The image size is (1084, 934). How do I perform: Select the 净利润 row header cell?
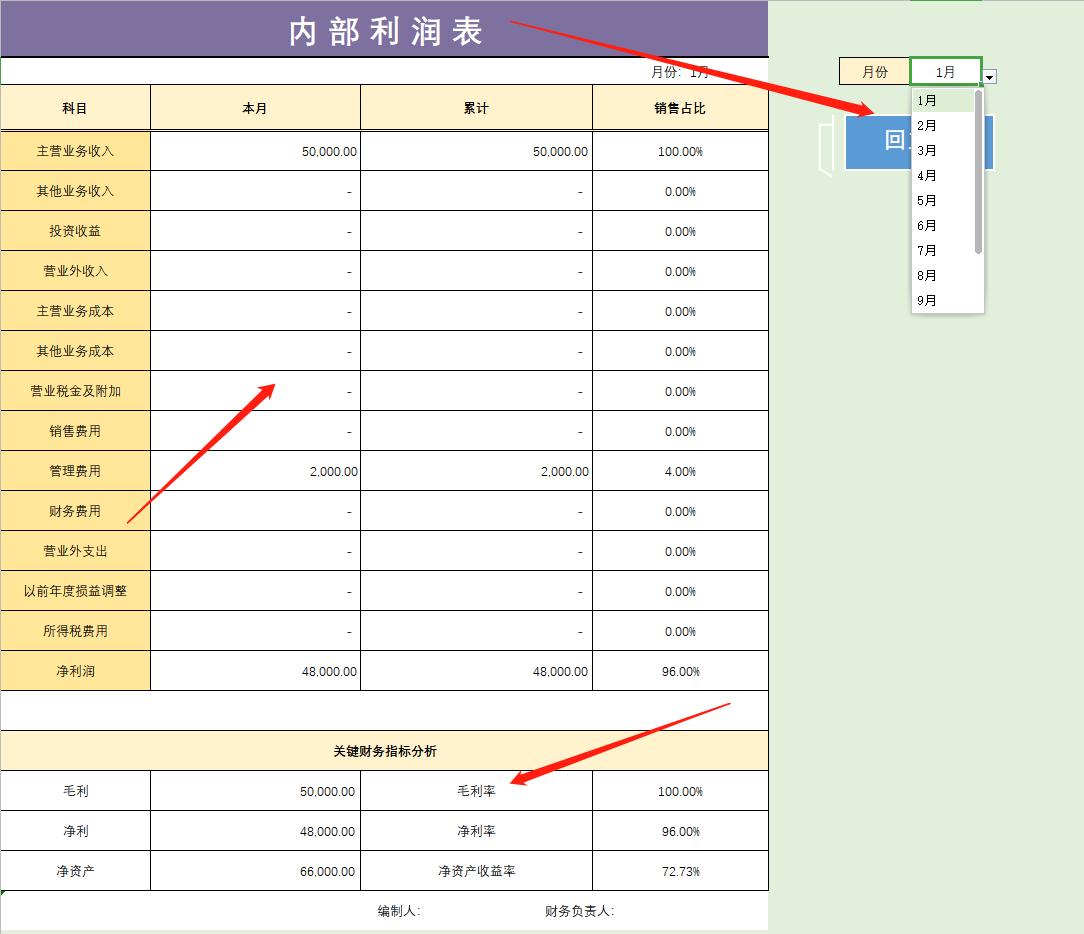click(x=75, y=671)
